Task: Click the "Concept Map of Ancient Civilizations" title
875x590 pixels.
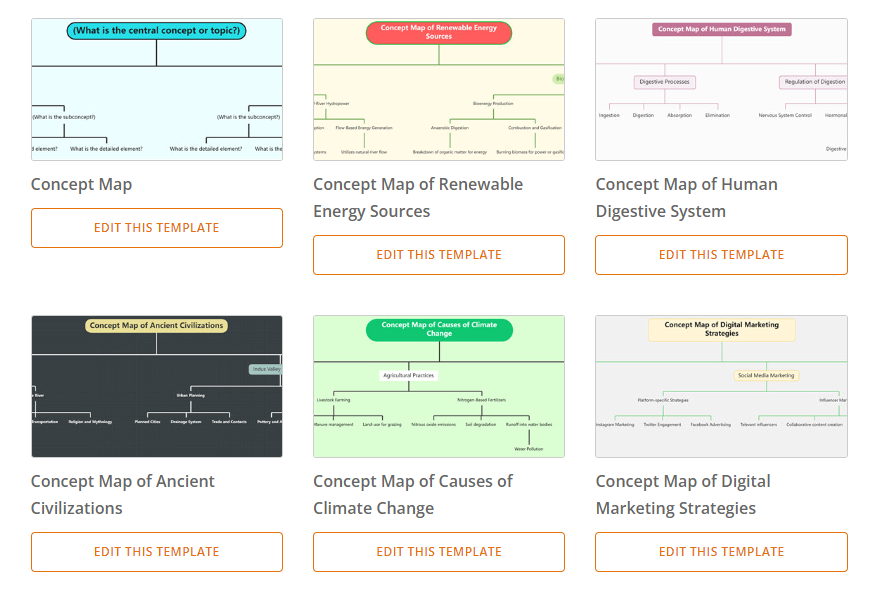Action: coord(123,494)
